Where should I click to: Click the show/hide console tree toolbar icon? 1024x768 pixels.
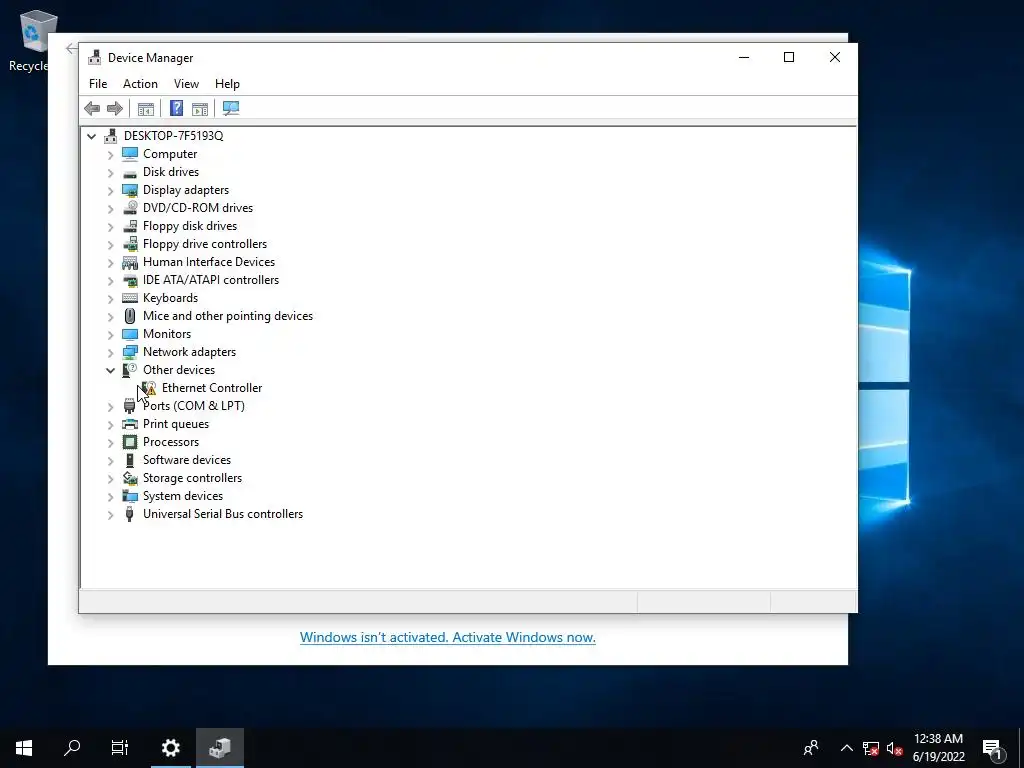[x=146, y=108]
